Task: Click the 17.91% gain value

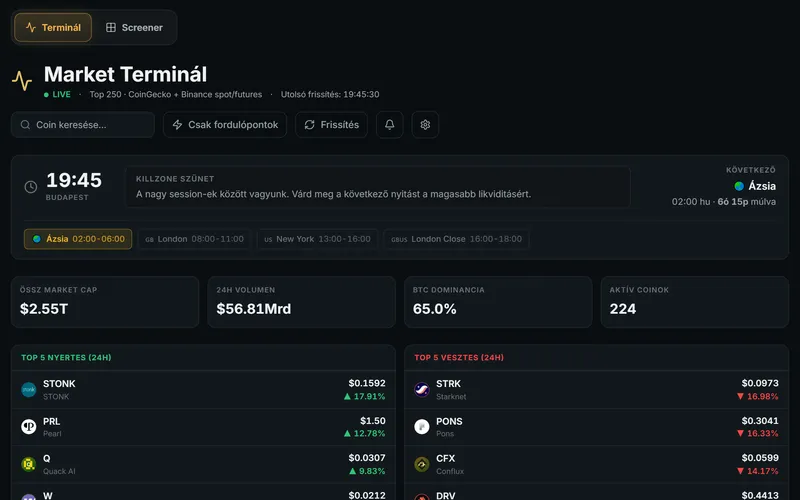Action: [x=365, y=396]
